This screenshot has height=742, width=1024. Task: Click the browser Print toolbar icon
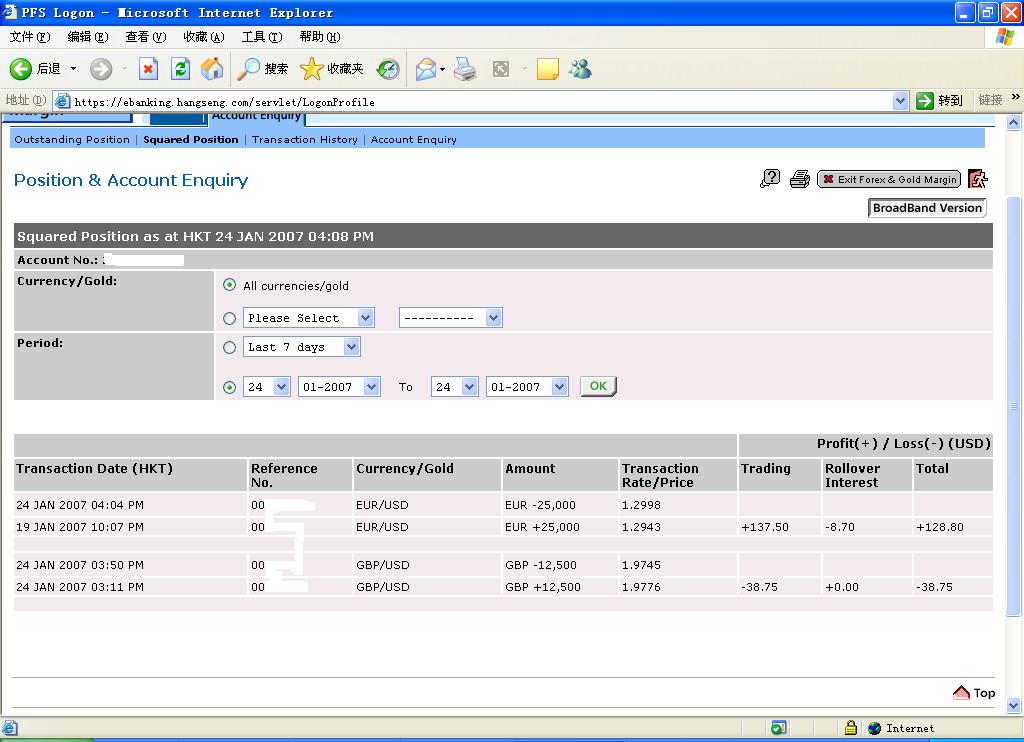click(465, 68)
